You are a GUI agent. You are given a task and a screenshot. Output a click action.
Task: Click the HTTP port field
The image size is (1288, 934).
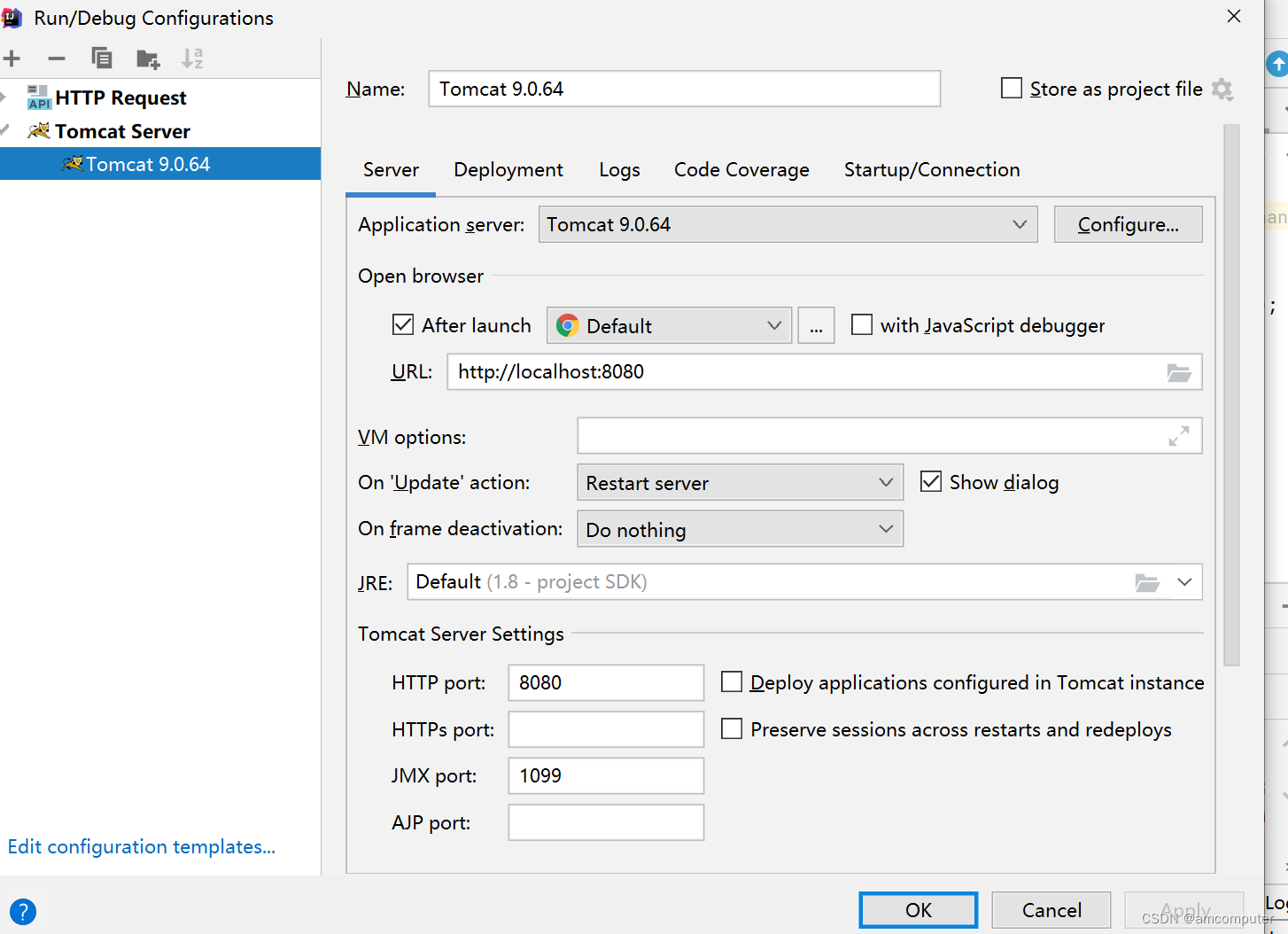[x=606, y=682]
